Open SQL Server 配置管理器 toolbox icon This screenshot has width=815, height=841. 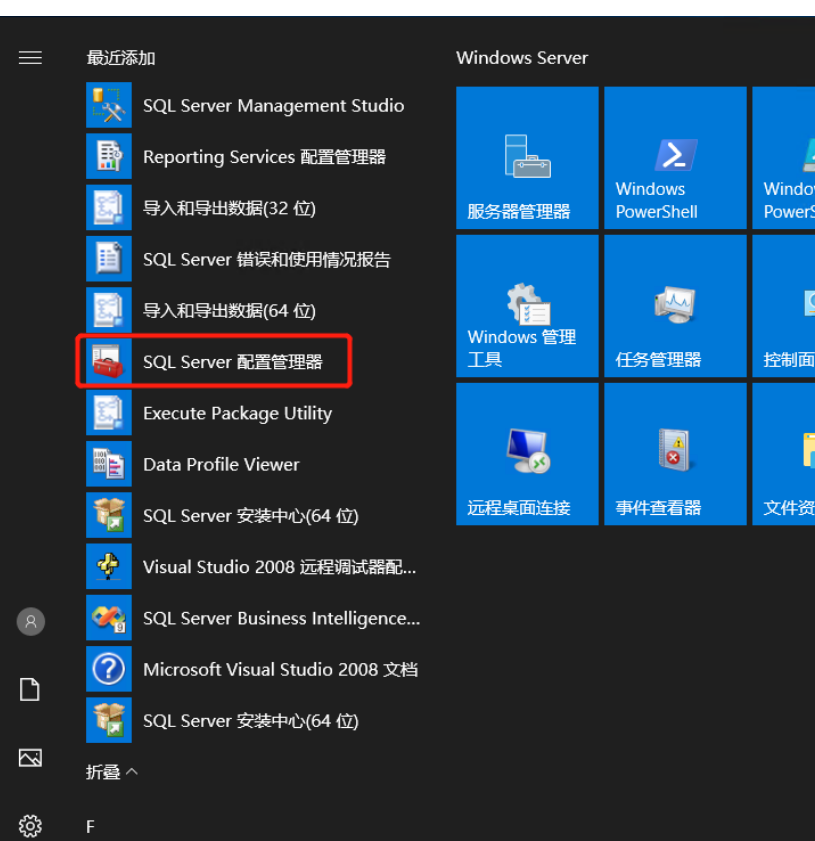(108, 362)
